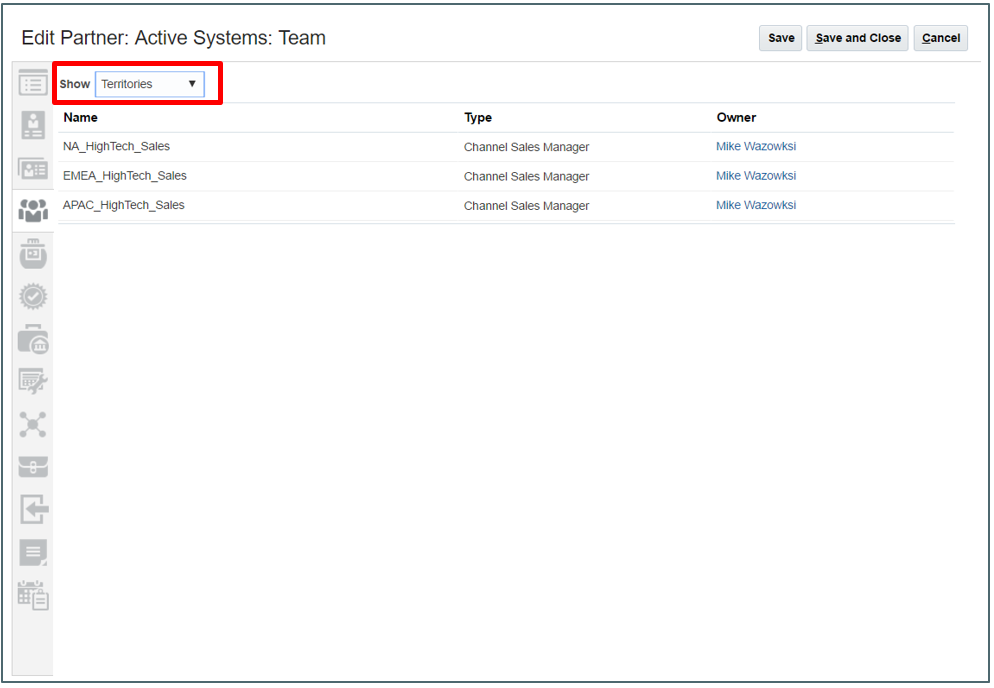Open the Overview list sidebar tab icon
The width and height of the screenshot is (994, 688).
33,82
